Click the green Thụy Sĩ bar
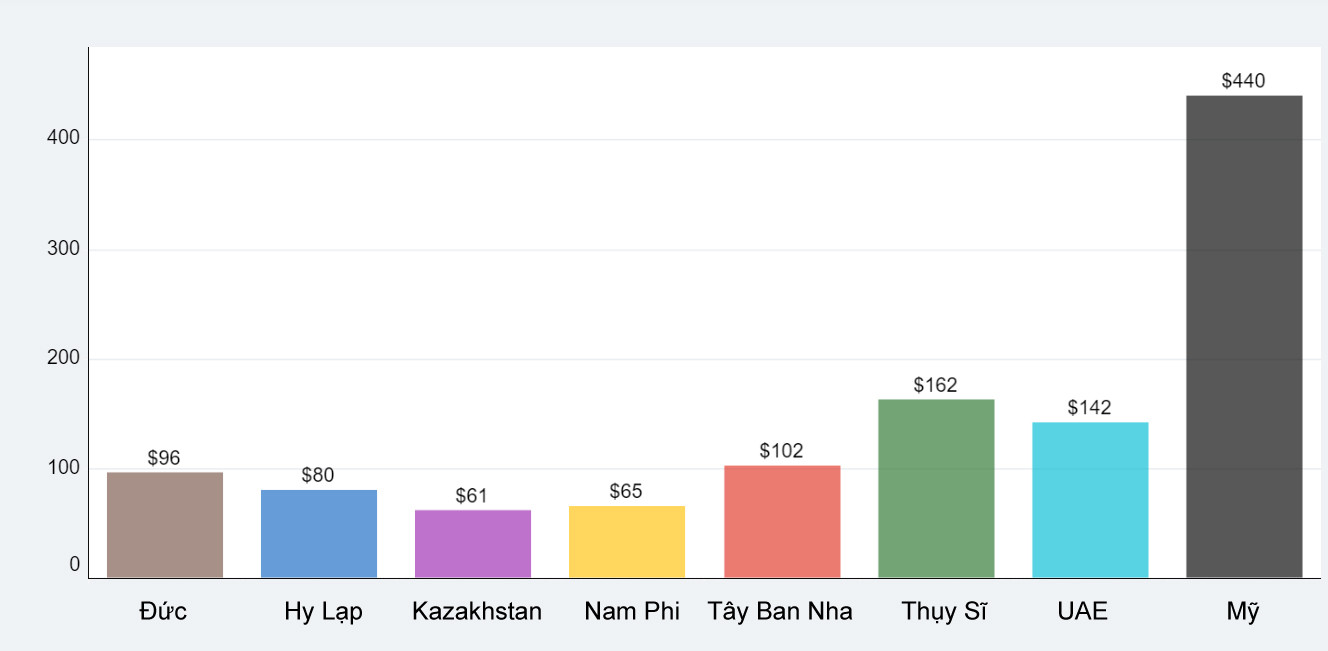 (x=936, y=489)
